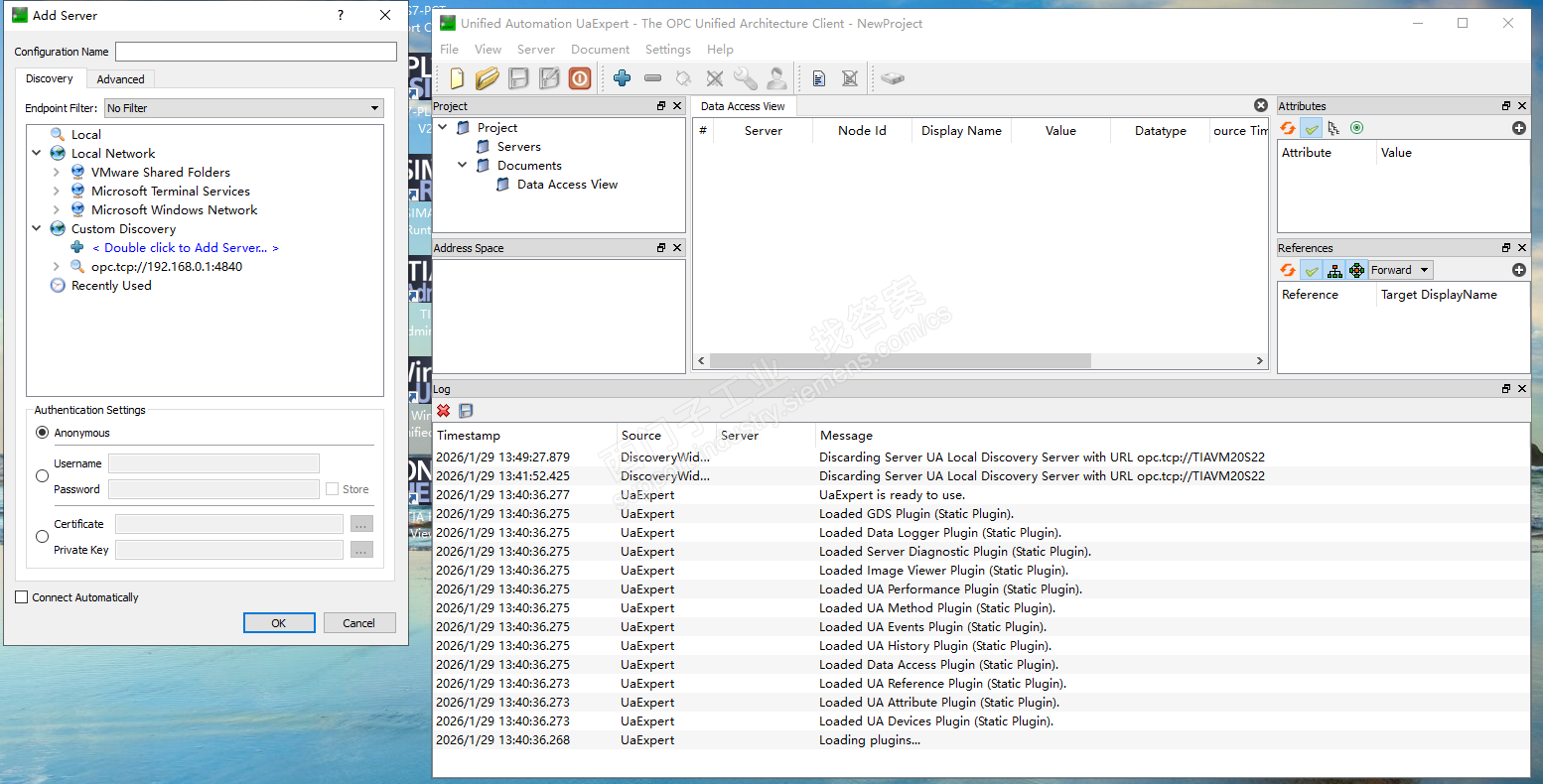The height and width of the screenshot is (784, 1543).
Task: Expand the Microsoft Terminal Services node
Action: (57, 192)
